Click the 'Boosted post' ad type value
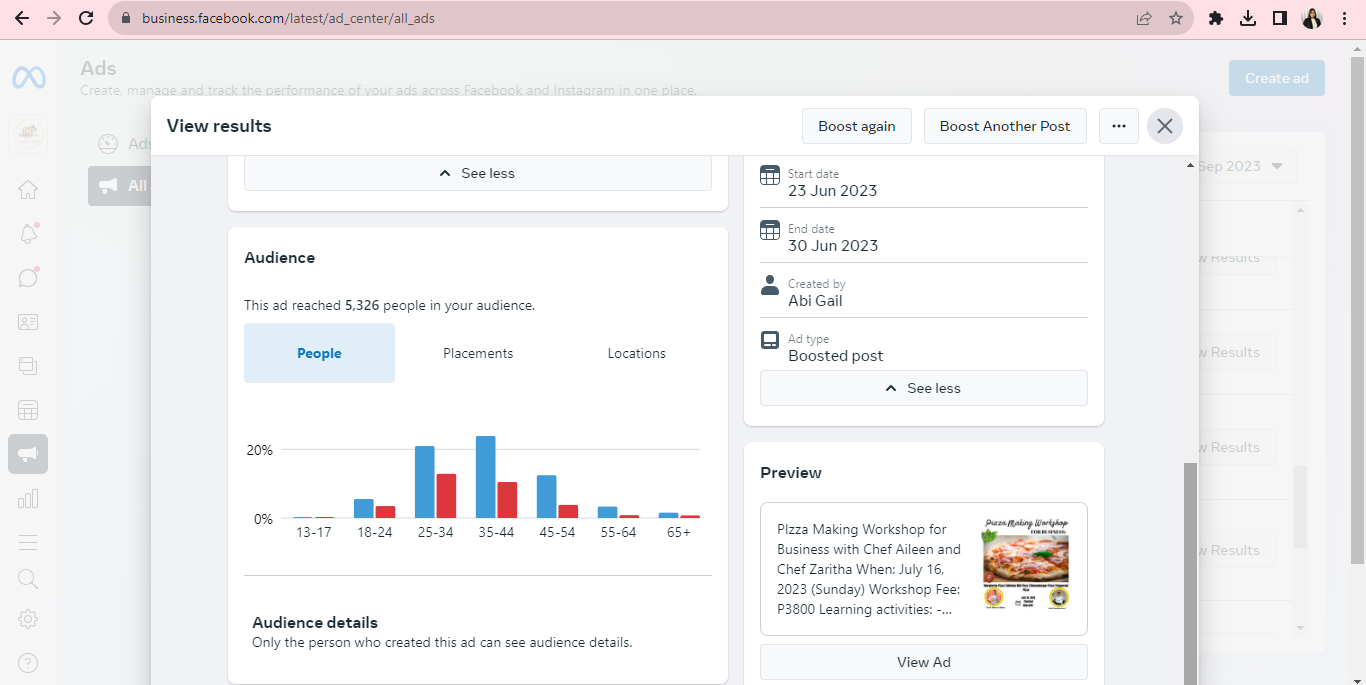1366x685 pixels. (836, 355)
